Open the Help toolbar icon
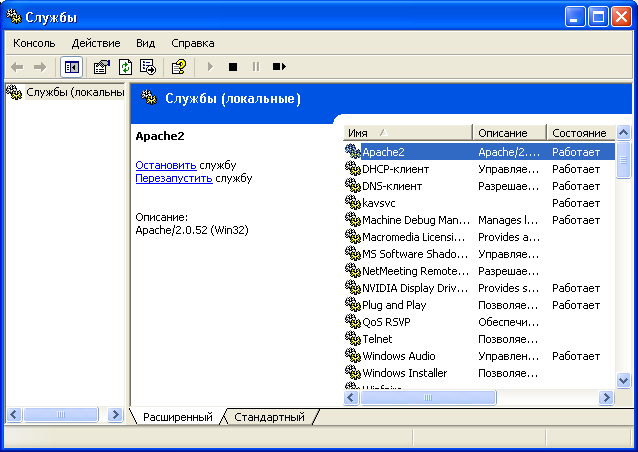This screenshot has width=638, height=452. coord(179,67)
